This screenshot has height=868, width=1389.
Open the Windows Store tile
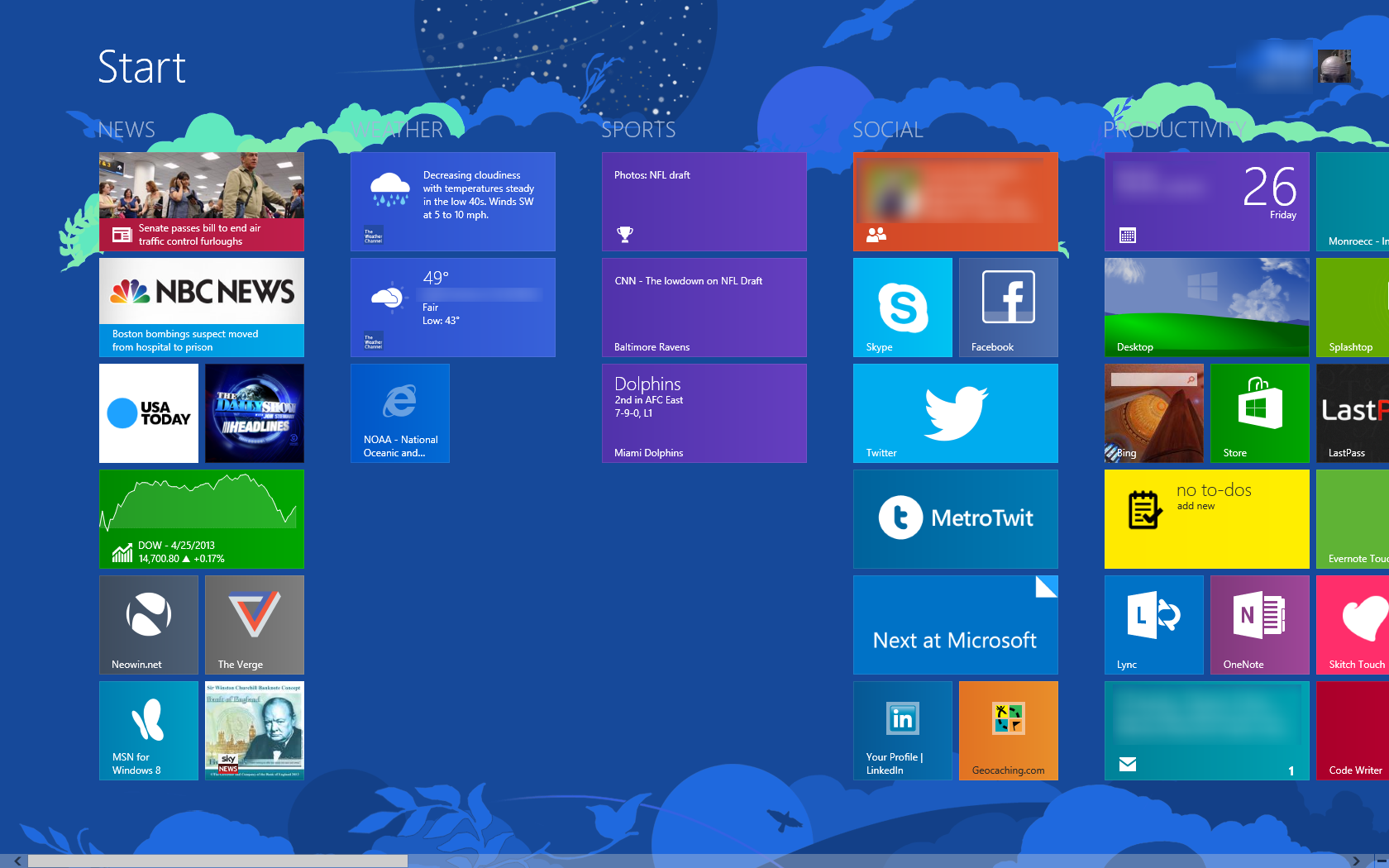(x=1259, y=413)
